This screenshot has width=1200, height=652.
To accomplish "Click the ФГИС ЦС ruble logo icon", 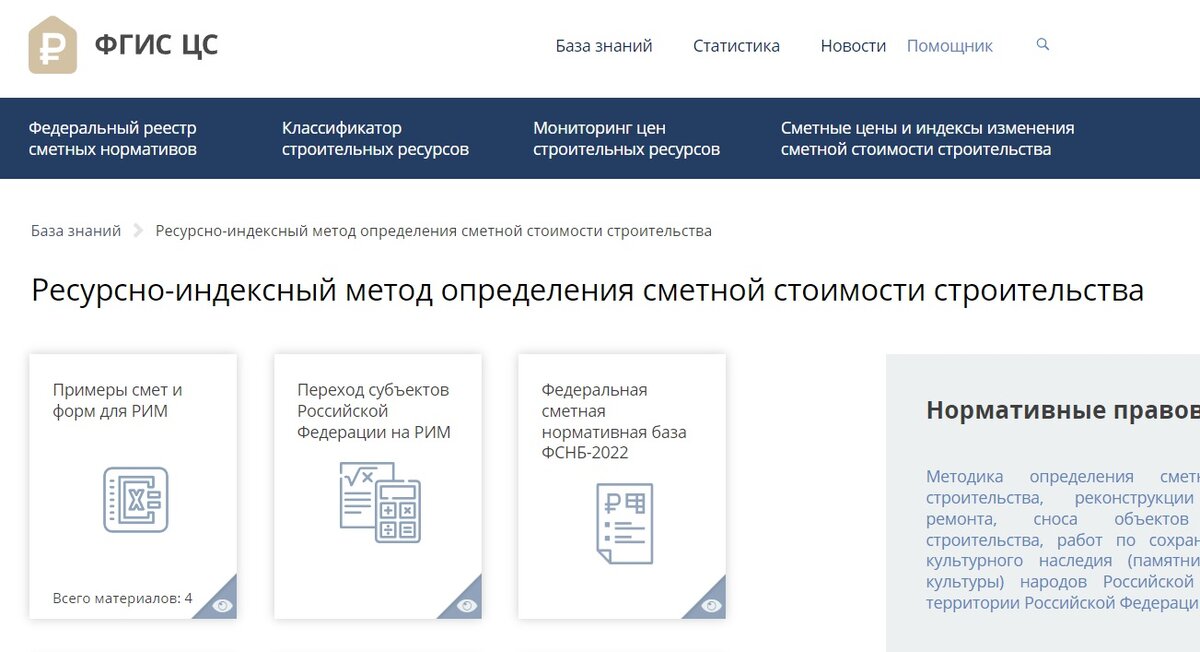I will pos(53,45).
